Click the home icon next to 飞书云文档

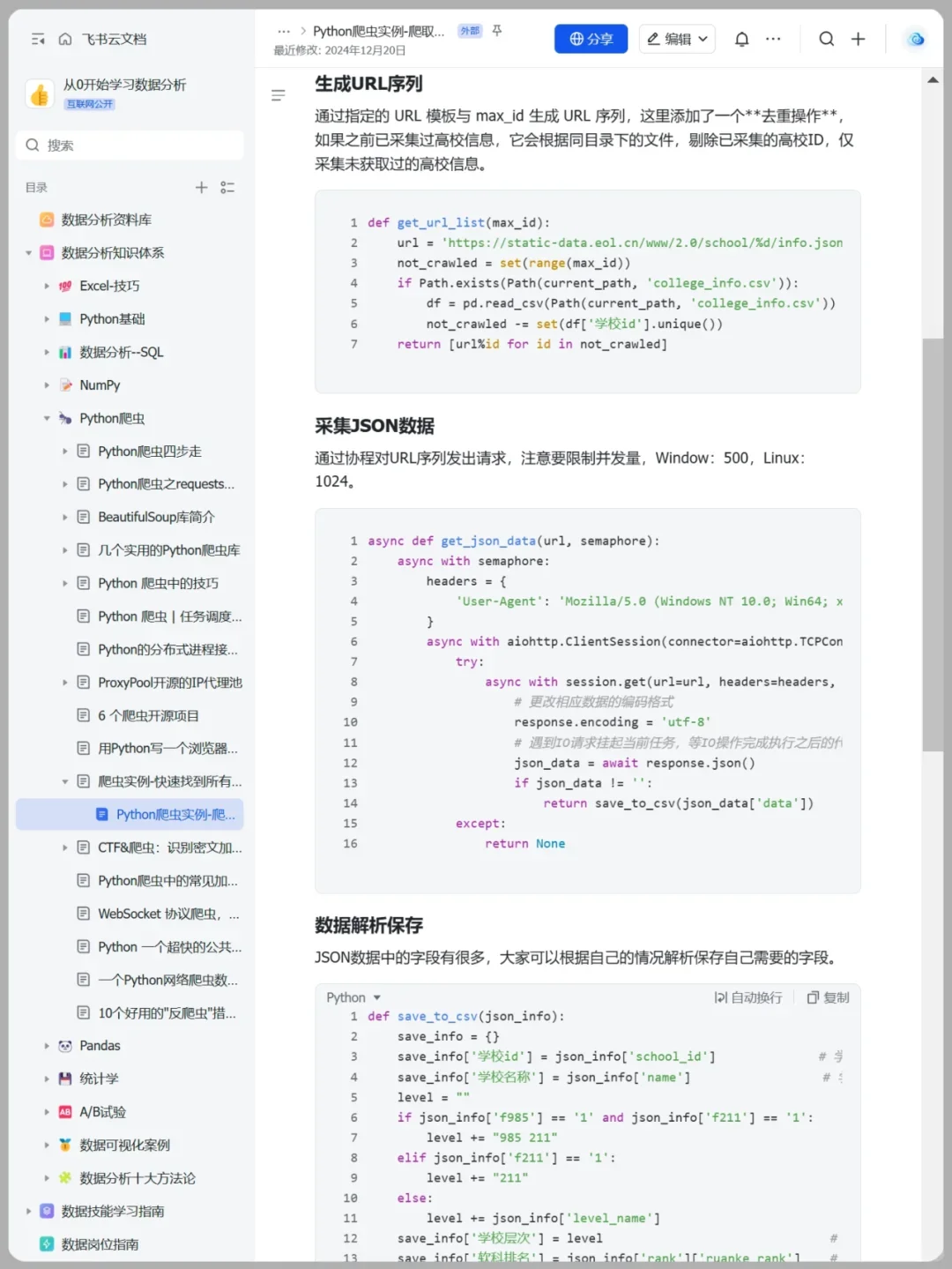tap(65, 39)
